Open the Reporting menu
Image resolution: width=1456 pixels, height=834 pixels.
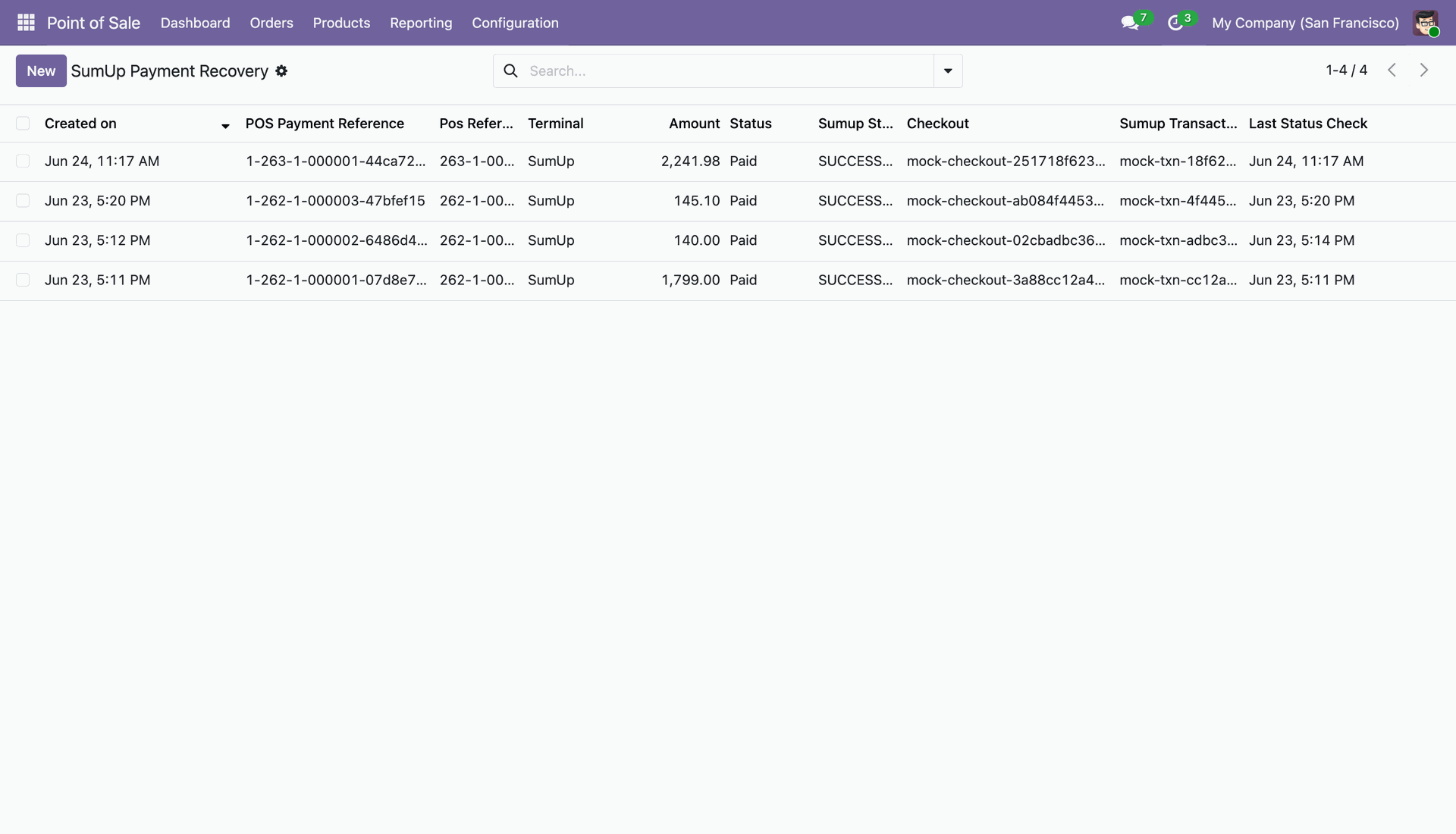click(421, 23)
